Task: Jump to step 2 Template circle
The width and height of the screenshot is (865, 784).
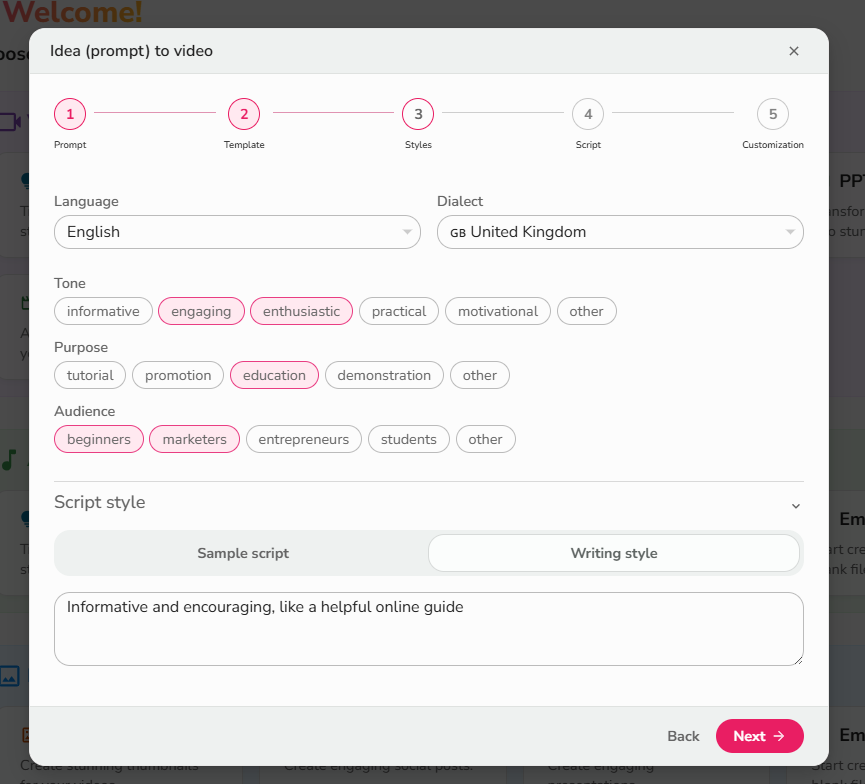Action: pyautogui.click(x=244, y=114)
